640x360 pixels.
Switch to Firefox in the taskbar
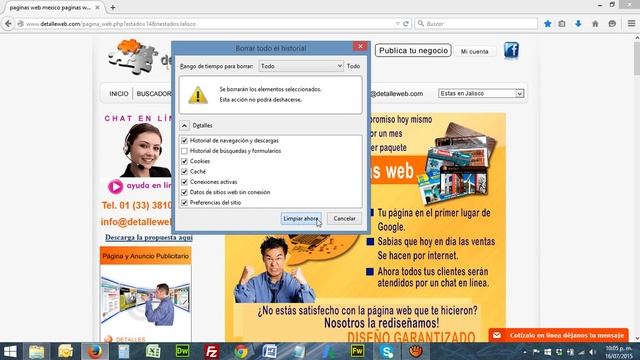[95, 351]
